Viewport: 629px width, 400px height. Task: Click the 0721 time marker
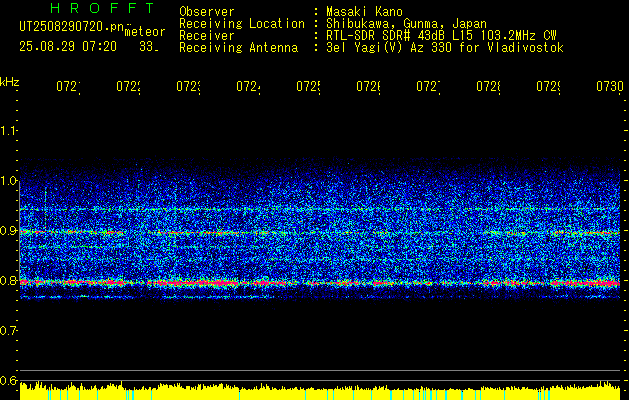pos(68,87)
